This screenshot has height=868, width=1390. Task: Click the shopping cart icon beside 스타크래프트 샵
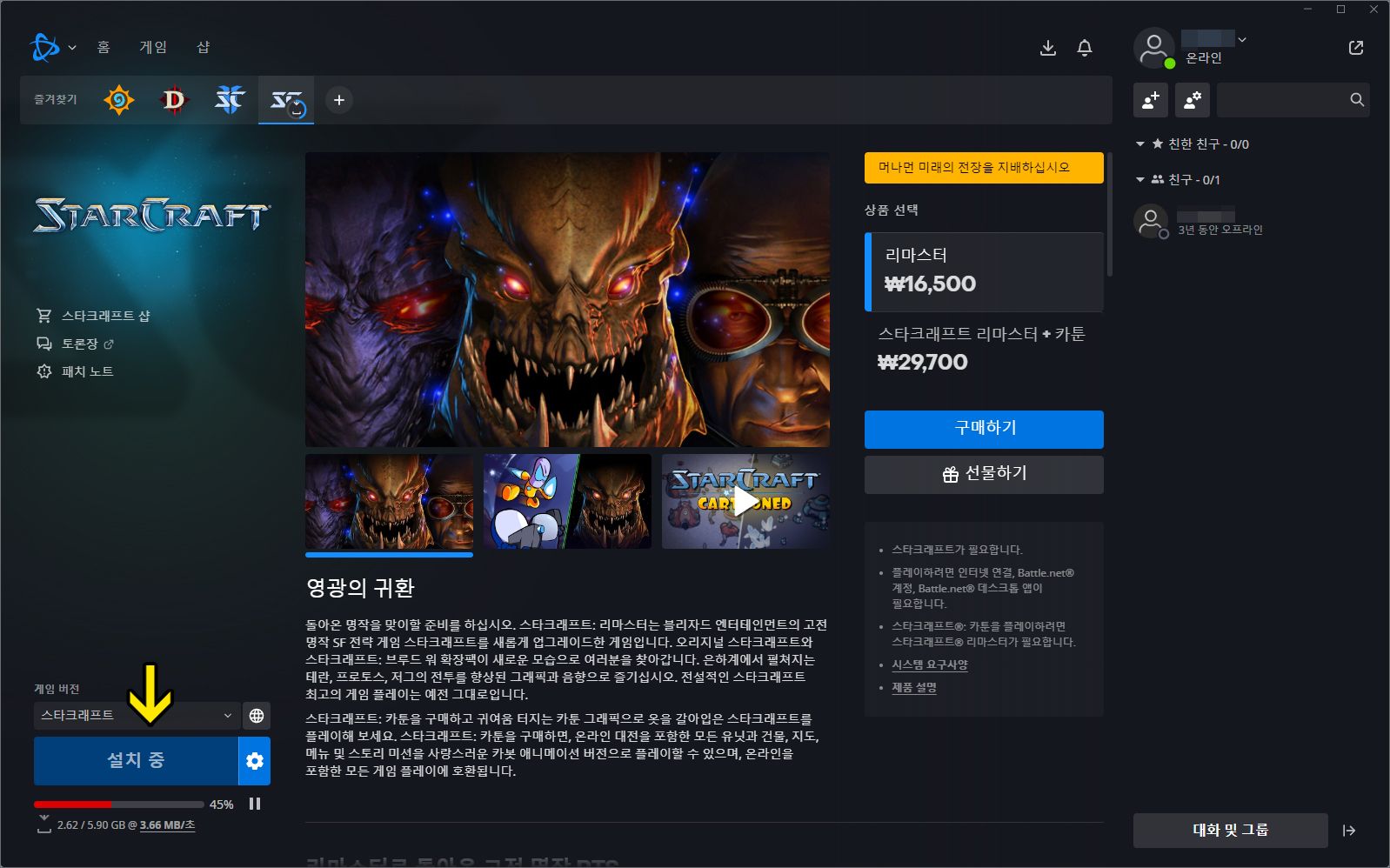[x=44, y=316]
